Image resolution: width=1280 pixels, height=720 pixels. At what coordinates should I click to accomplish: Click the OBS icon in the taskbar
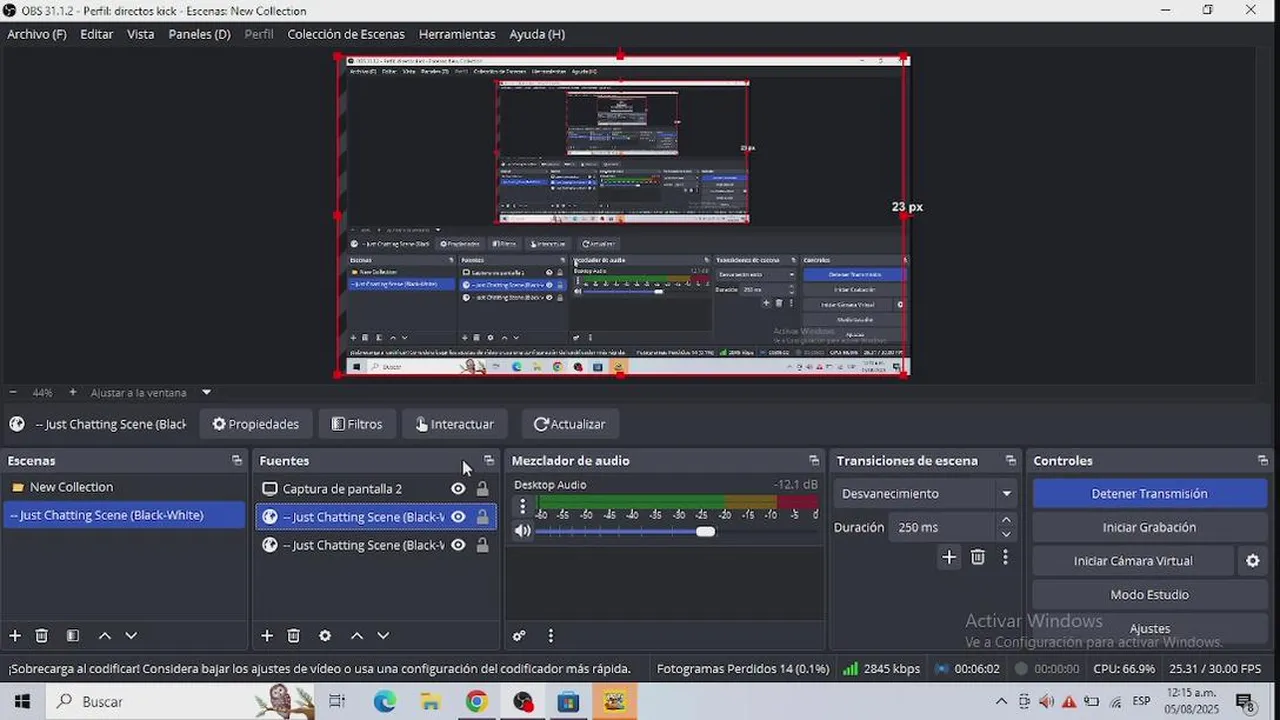[523, 702]
